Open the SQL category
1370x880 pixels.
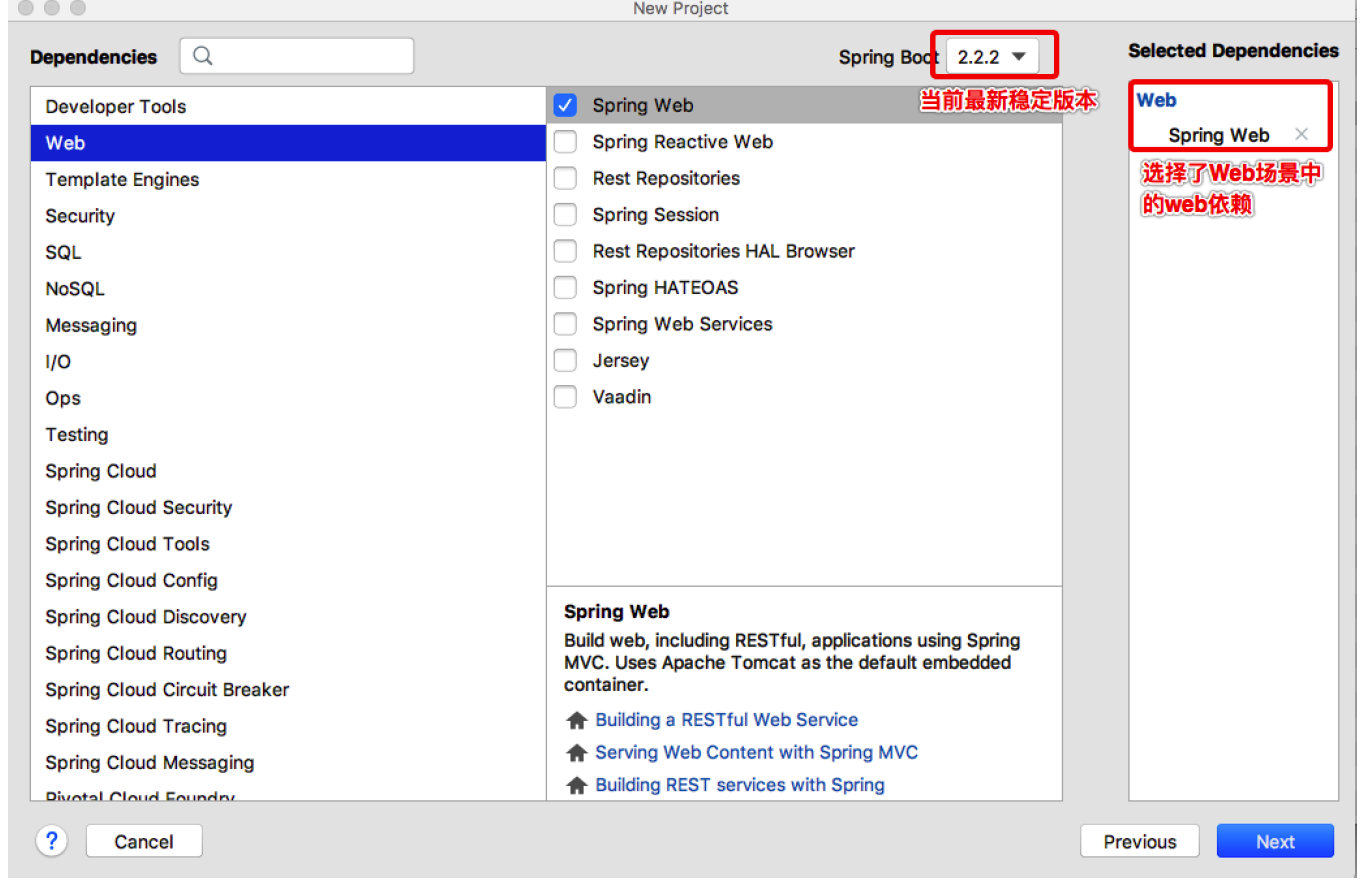click(288, 253)
